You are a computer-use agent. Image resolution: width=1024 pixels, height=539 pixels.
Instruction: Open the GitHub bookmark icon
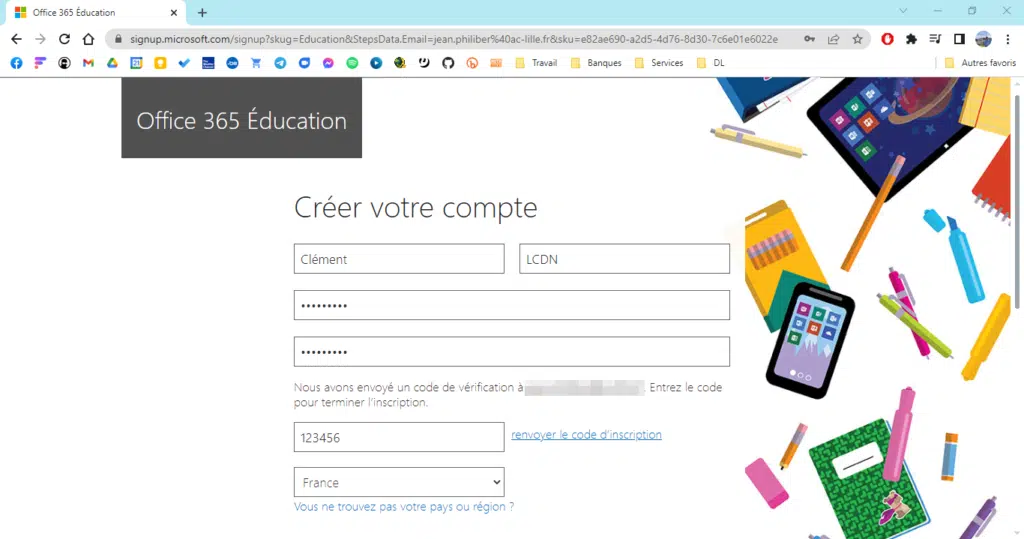pyautogui.click(x=448, y=63)
